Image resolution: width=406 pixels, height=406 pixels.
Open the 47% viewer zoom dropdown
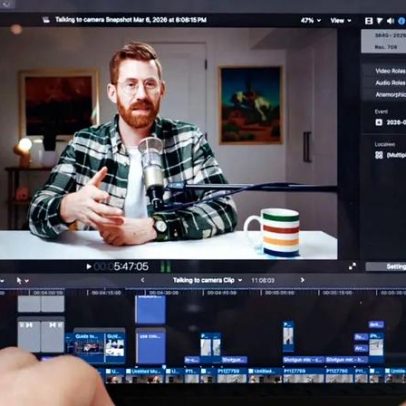click(310, 21)
